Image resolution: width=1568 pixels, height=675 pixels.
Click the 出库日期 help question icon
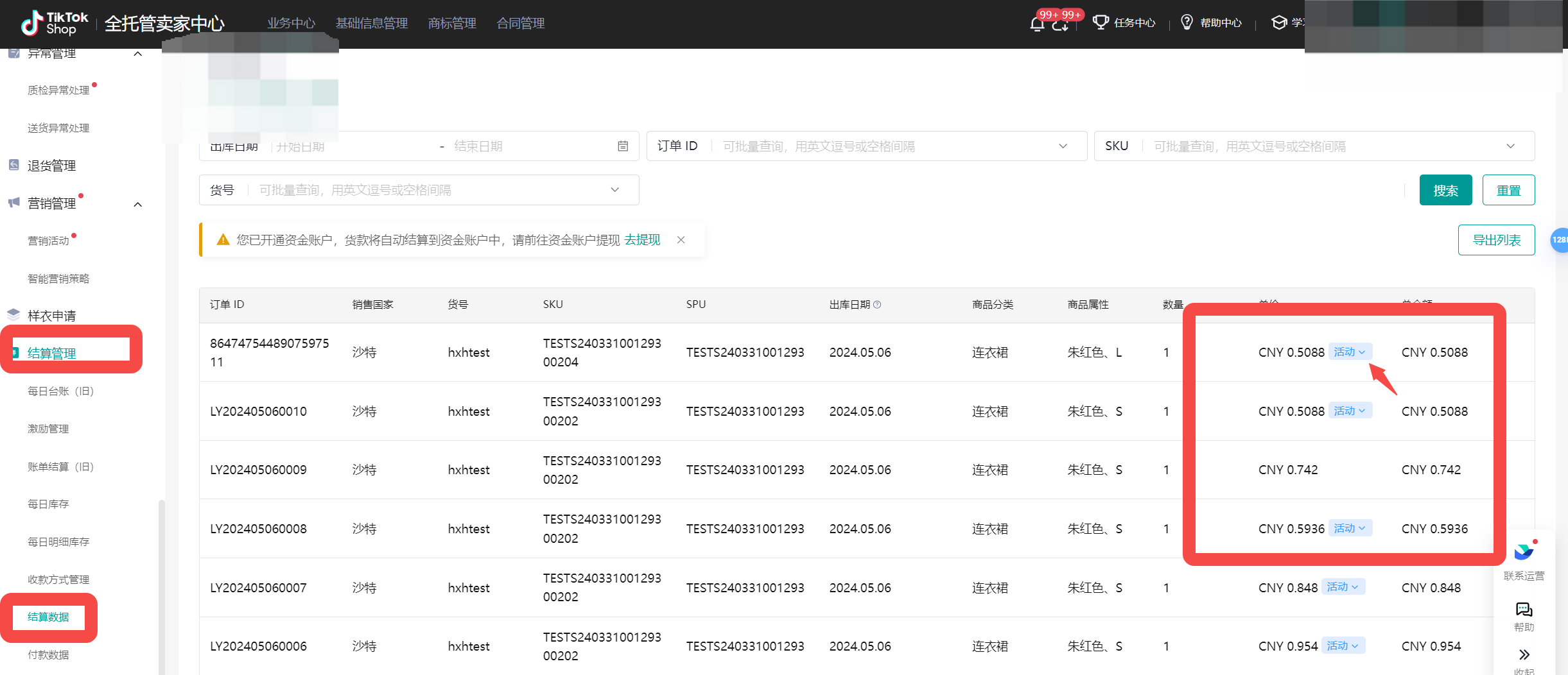click(x=877, y=305)
